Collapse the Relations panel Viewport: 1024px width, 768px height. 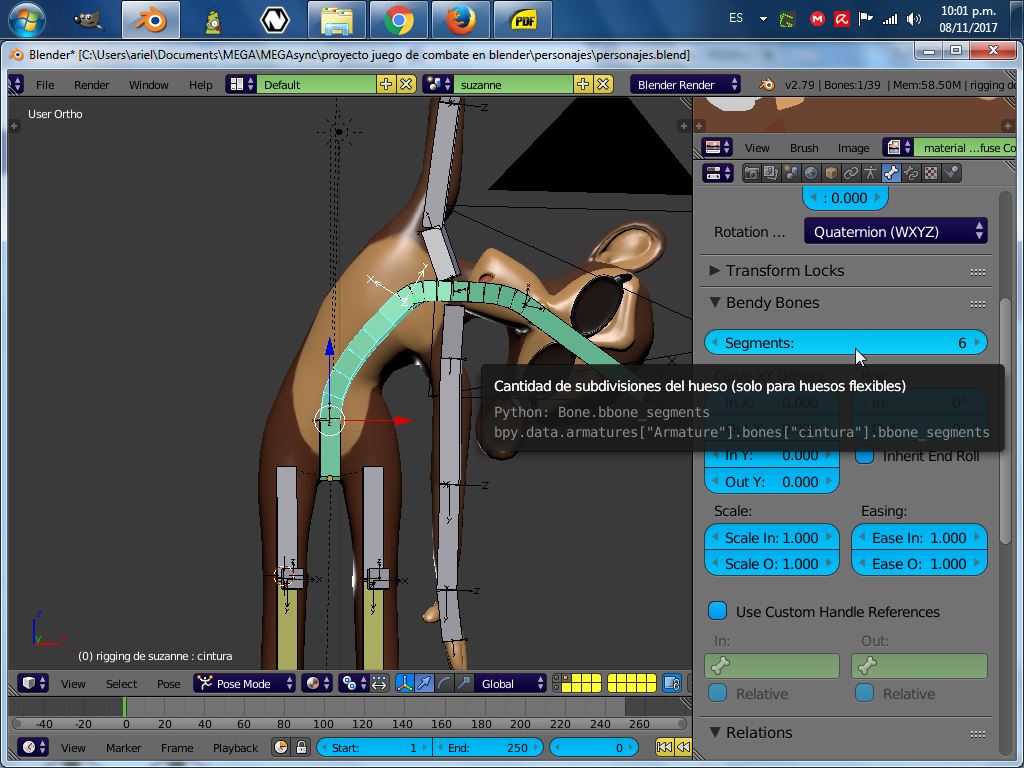[715, 732]
